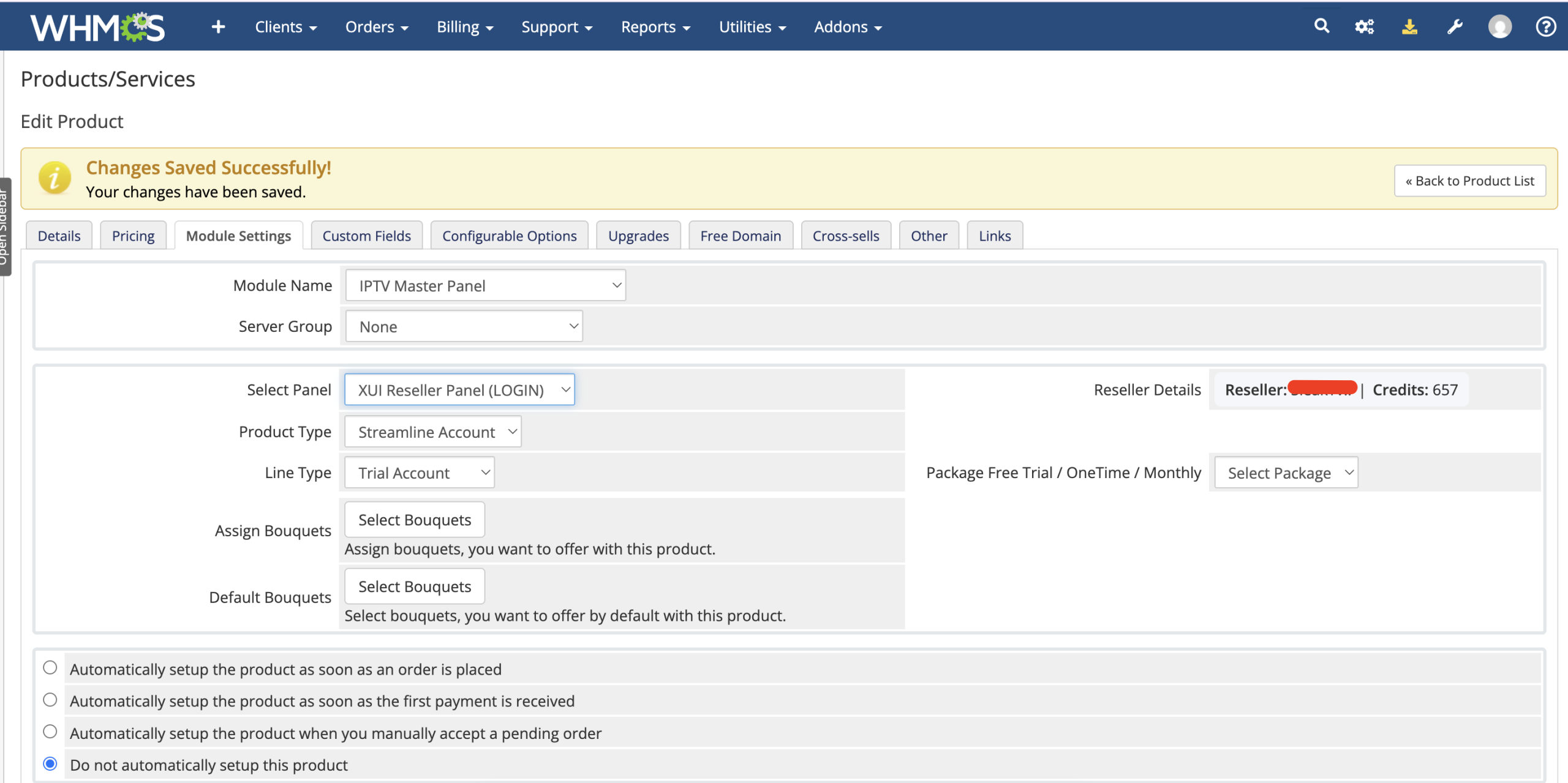Expand the Orders menu
The width and height of the screenshot is (1568, 783).
[377, 27]
